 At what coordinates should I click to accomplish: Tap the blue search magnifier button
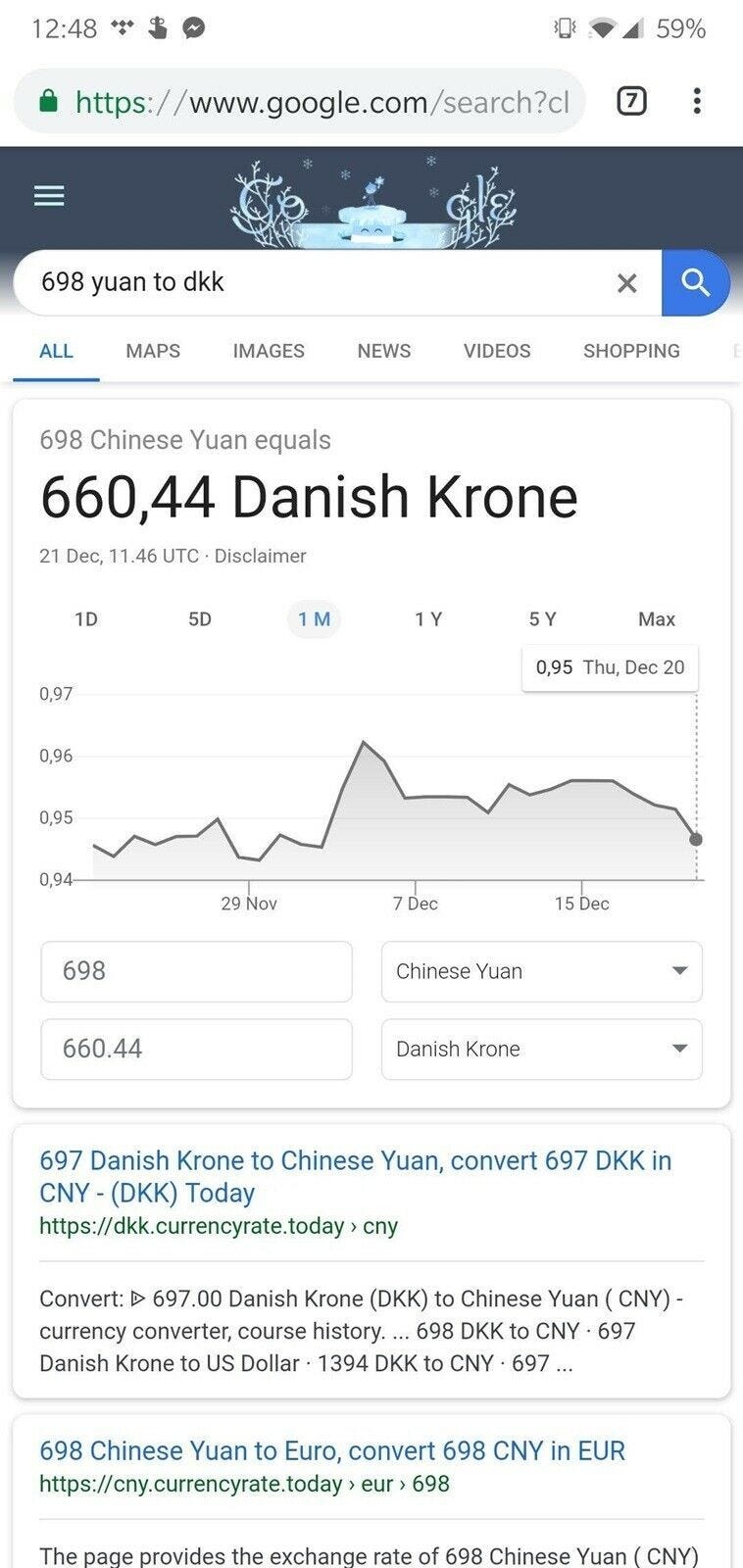point(695,283)
